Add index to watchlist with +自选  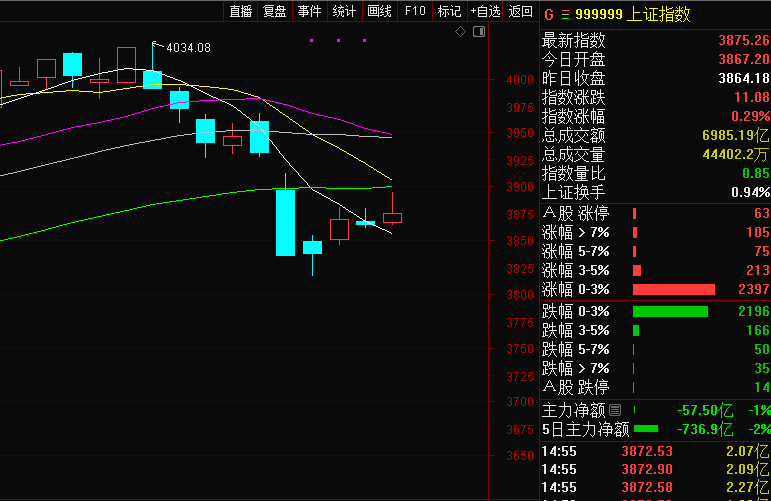pos(485,11)
